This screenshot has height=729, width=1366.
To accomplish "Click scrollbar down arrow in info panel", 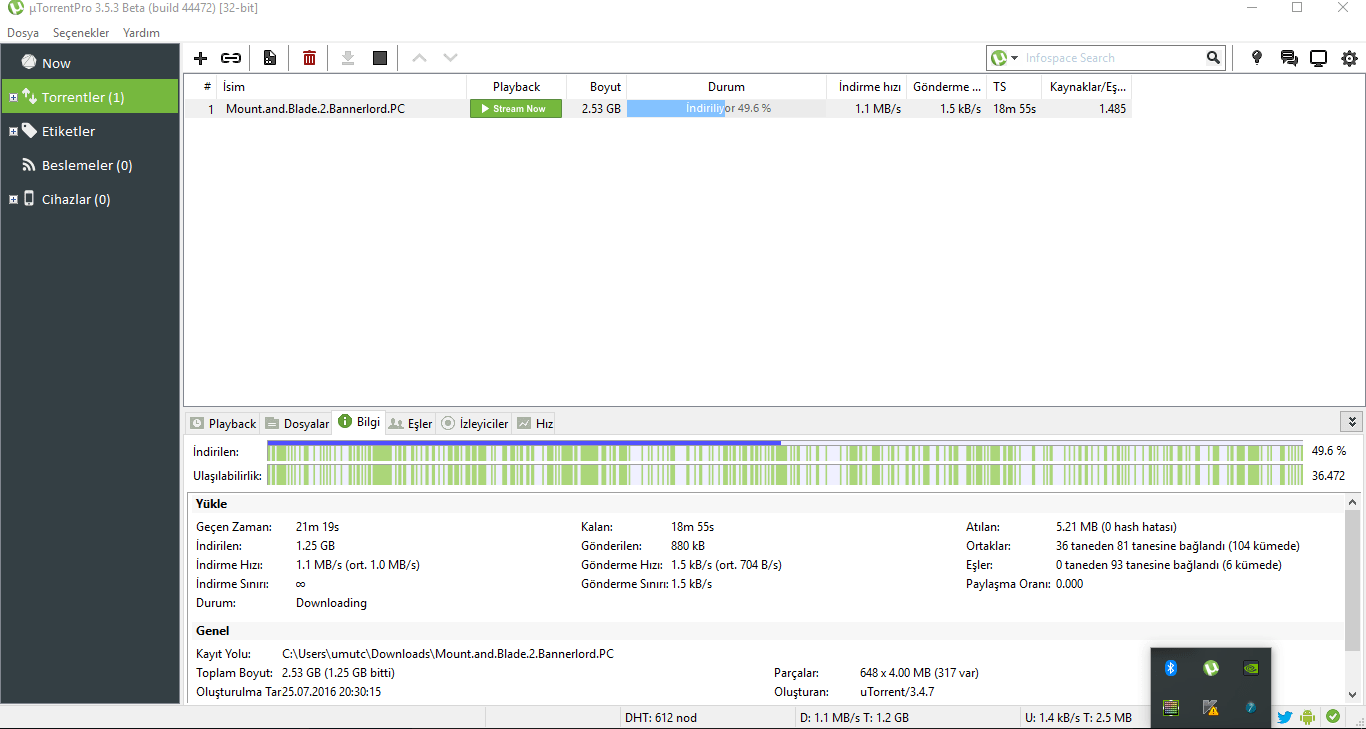I will tap(1352, 695).
